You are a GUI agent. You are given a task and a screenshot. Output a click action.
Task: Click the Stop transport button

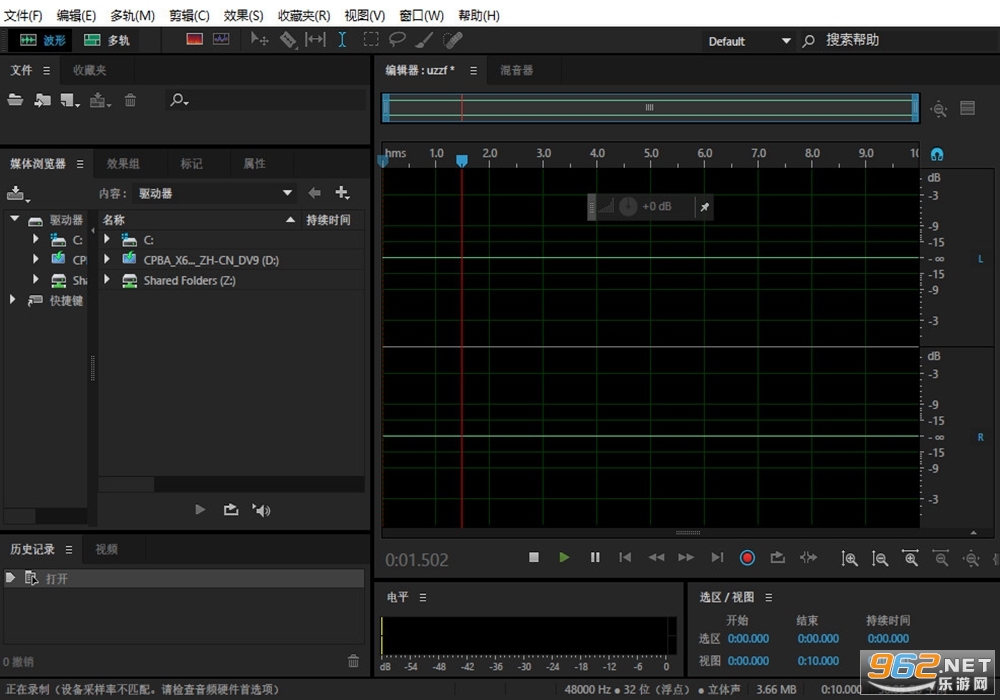point(534,558)
